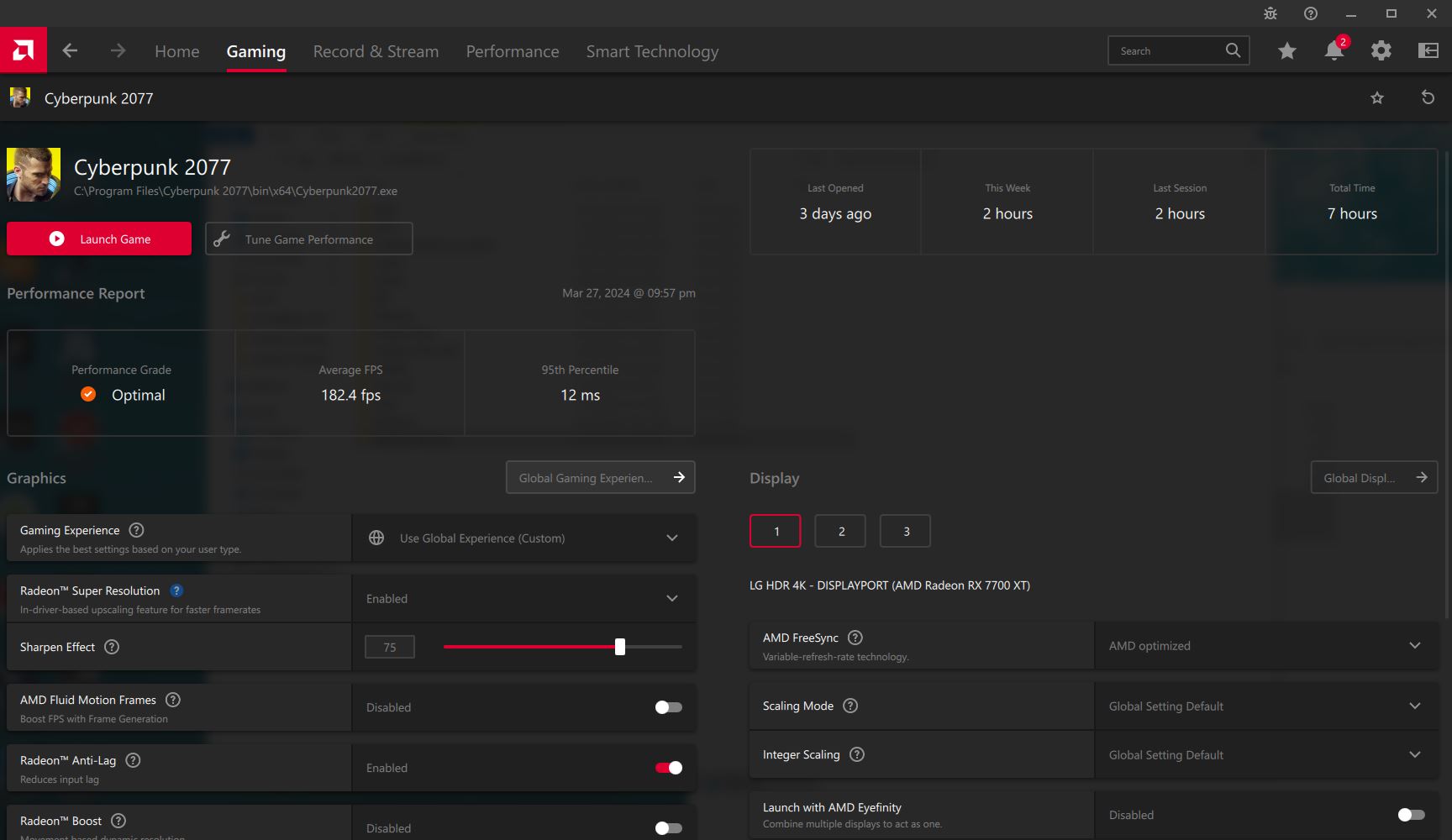
Task: Click the LG HDR 4K DisplayPort label
Action: click(890, 585)
